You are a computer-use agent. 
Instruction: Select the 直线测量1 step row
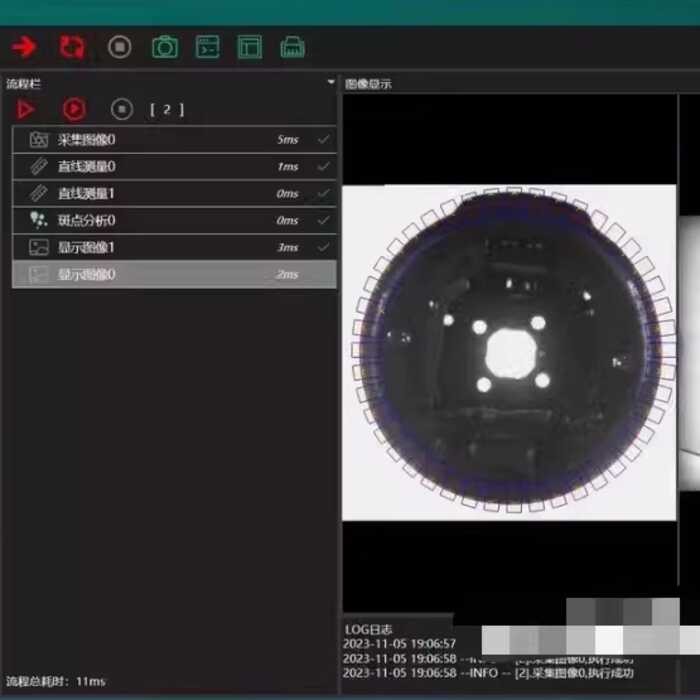pos(175,193)
